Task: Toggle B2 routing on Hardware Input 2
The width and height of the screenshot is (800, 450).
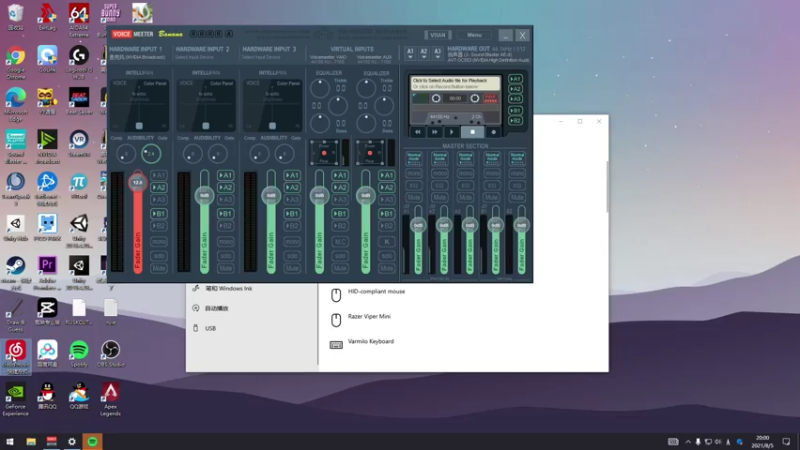Action: [x=226, y=226]
